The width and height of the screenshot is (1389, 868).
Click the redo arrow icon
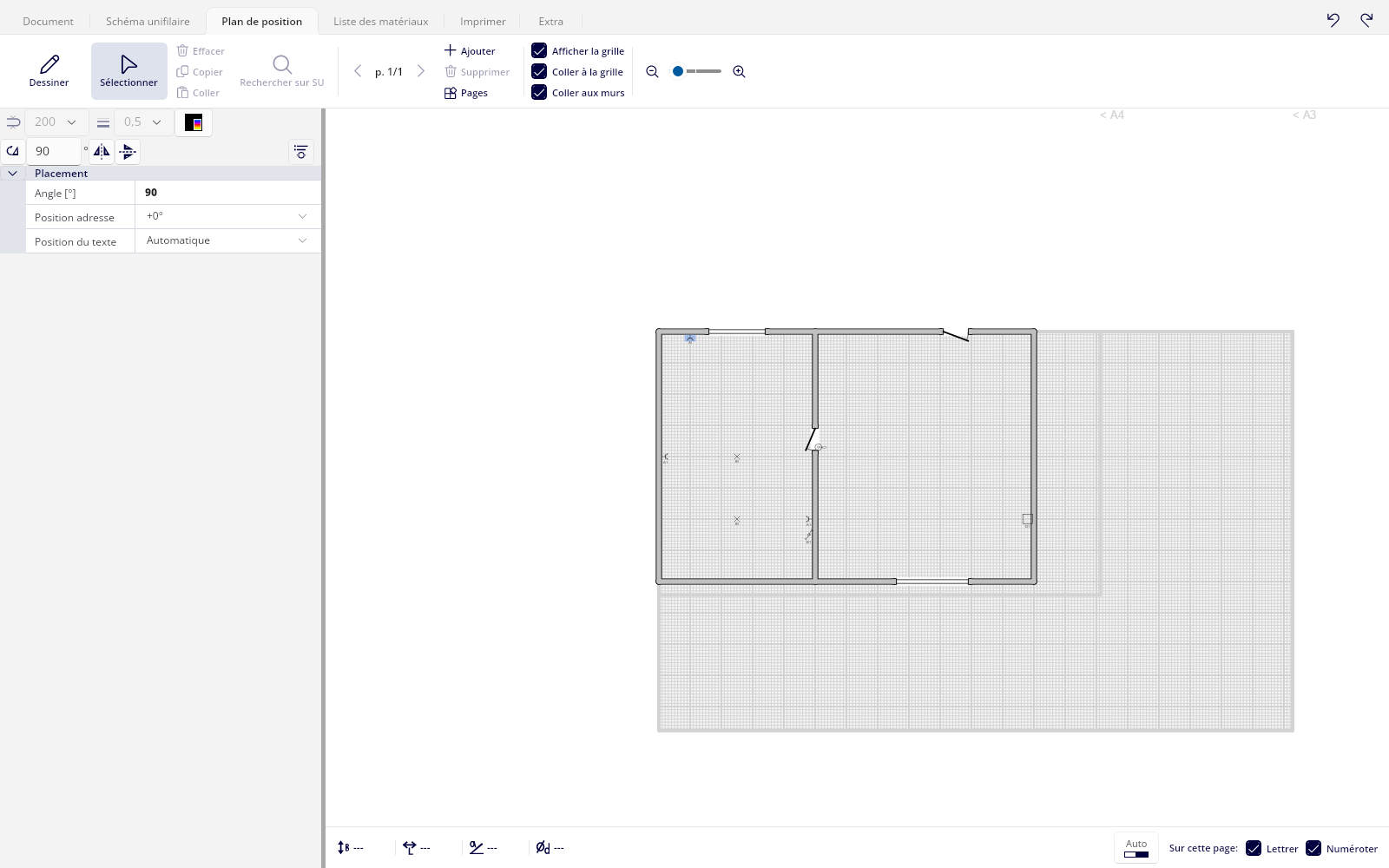[1366, 20]
